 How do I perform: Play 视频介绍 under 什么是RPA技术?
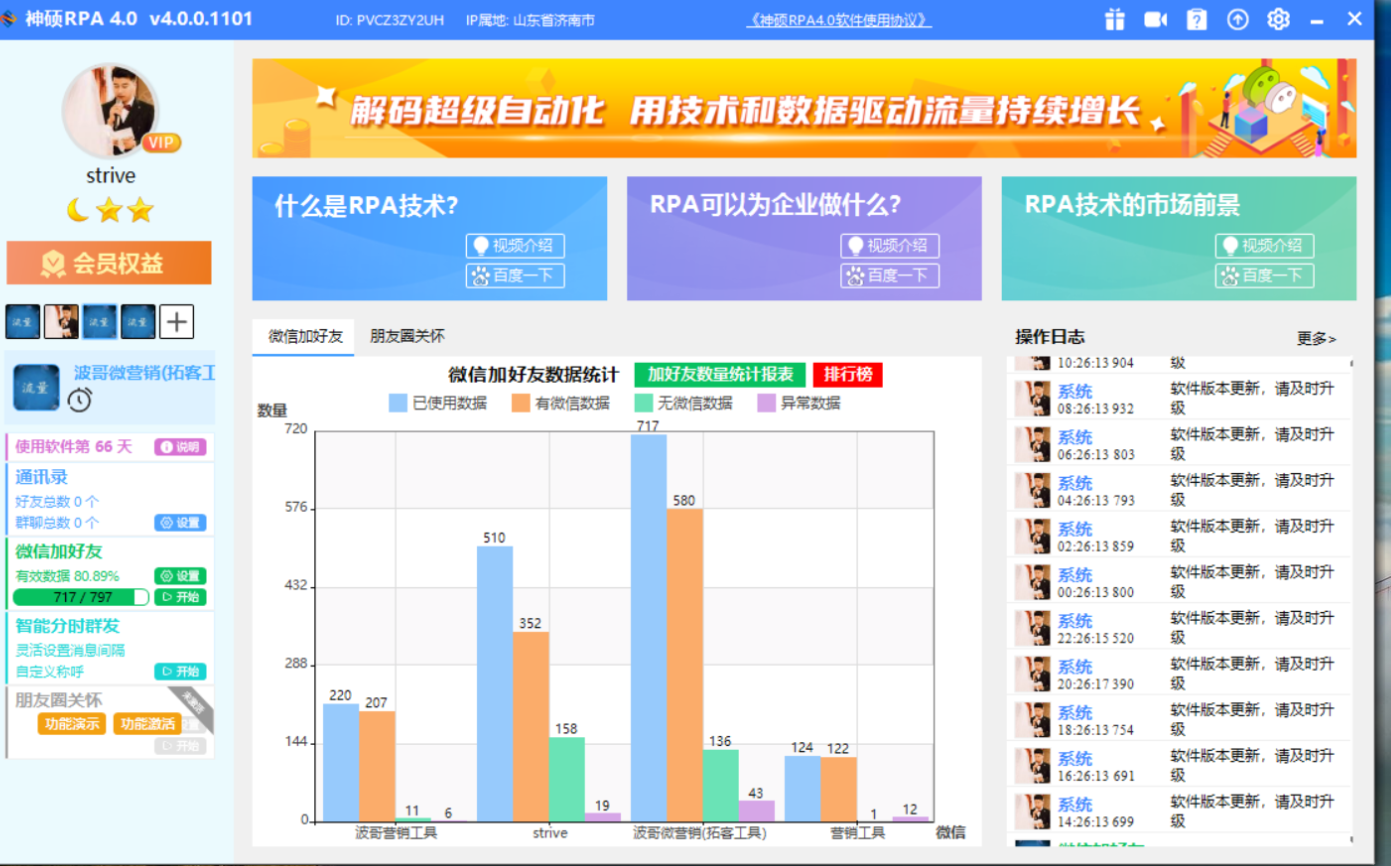tap(515, 246)
